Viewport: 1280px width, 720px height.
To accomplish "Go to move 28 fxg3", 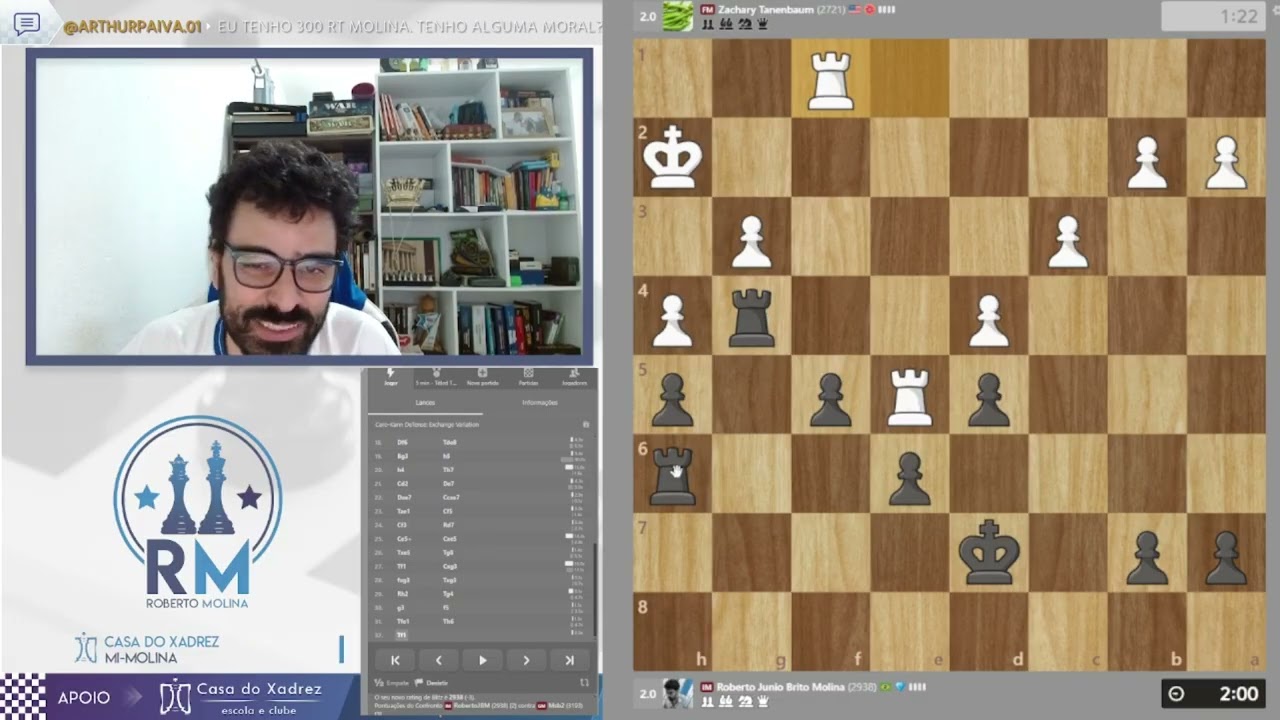I will click(x=403, y=580).
